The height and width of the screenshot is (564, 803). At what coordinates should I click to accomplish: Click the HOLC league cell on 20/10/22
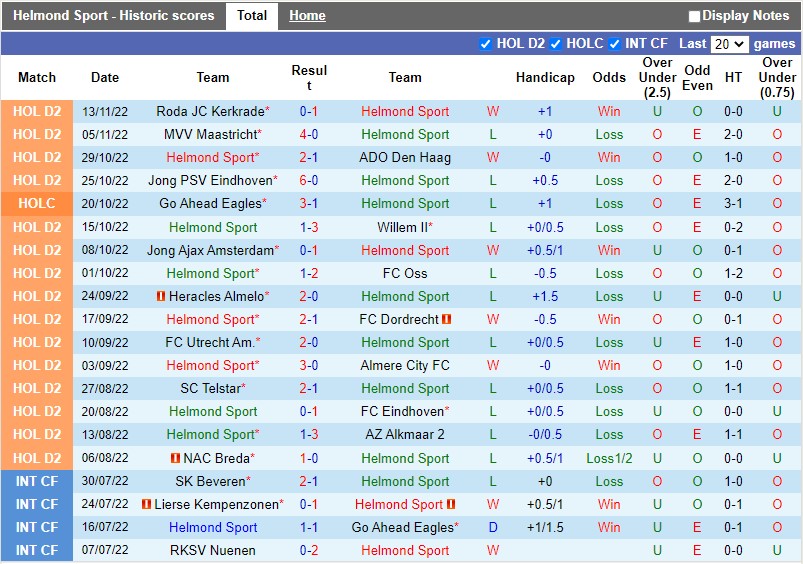coord(37,203)
